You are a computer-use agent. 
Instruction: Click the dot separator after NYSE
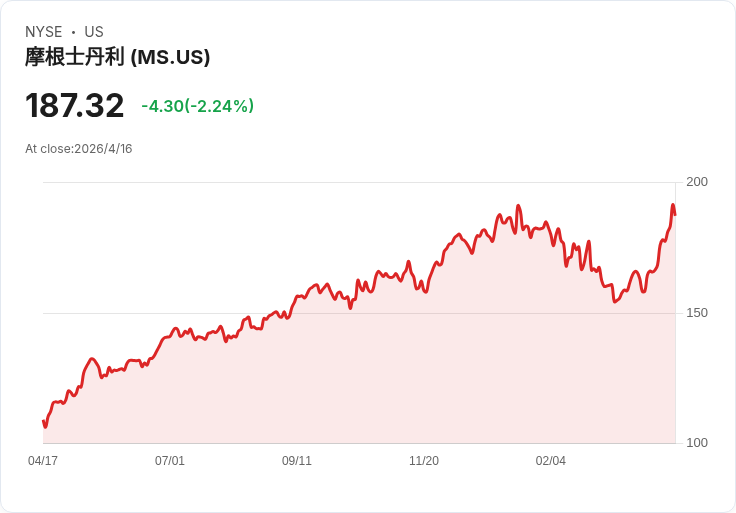(73, 32)
